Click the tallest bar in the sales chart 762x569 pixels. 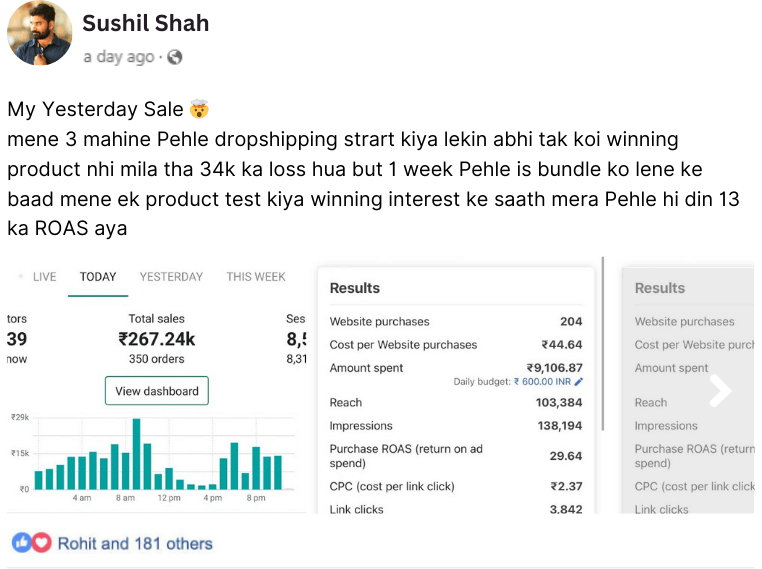pos(136,454)
